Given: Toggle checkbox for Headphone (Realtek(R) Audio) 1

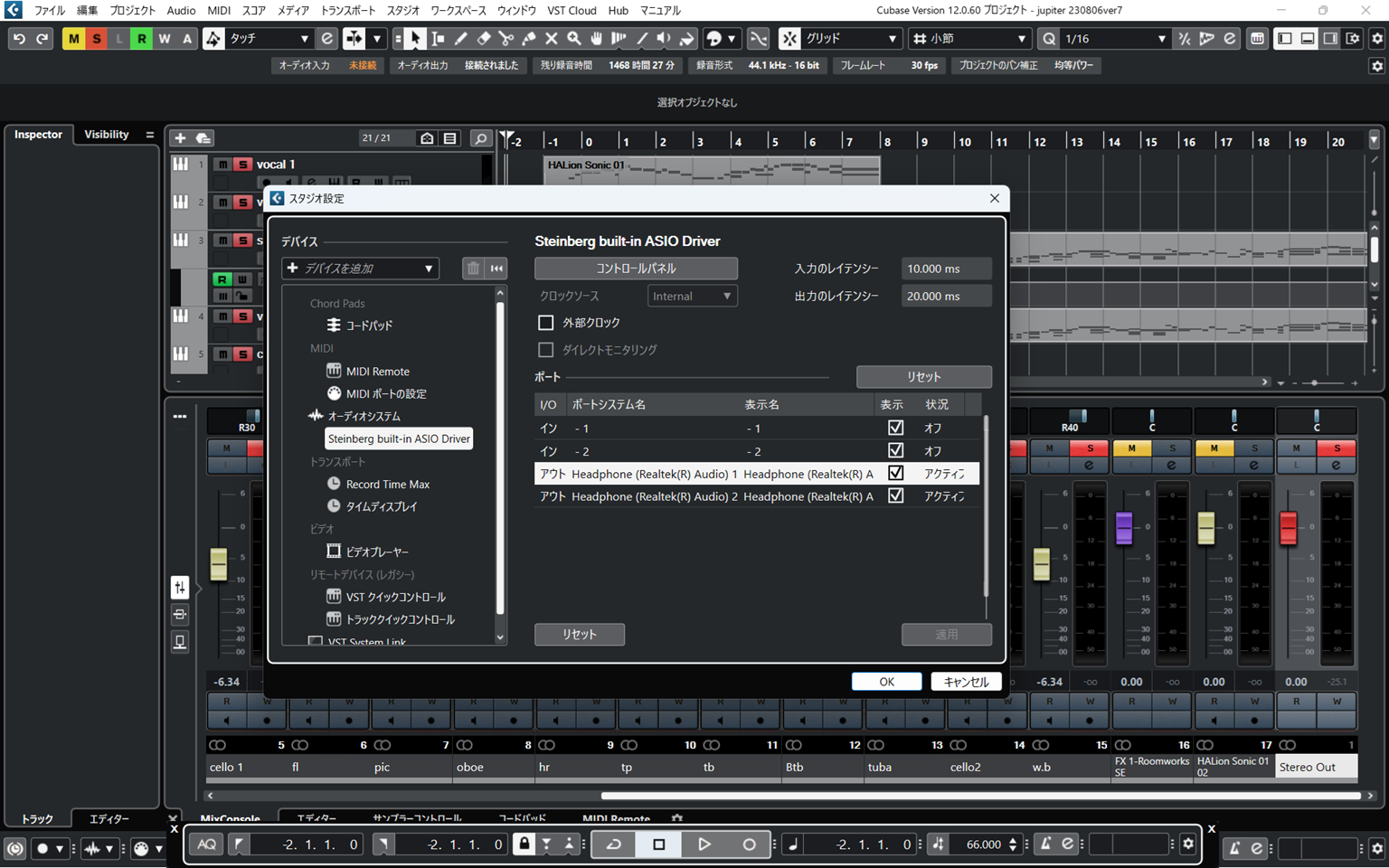Looking at the screenshot, I should [896, 473].
